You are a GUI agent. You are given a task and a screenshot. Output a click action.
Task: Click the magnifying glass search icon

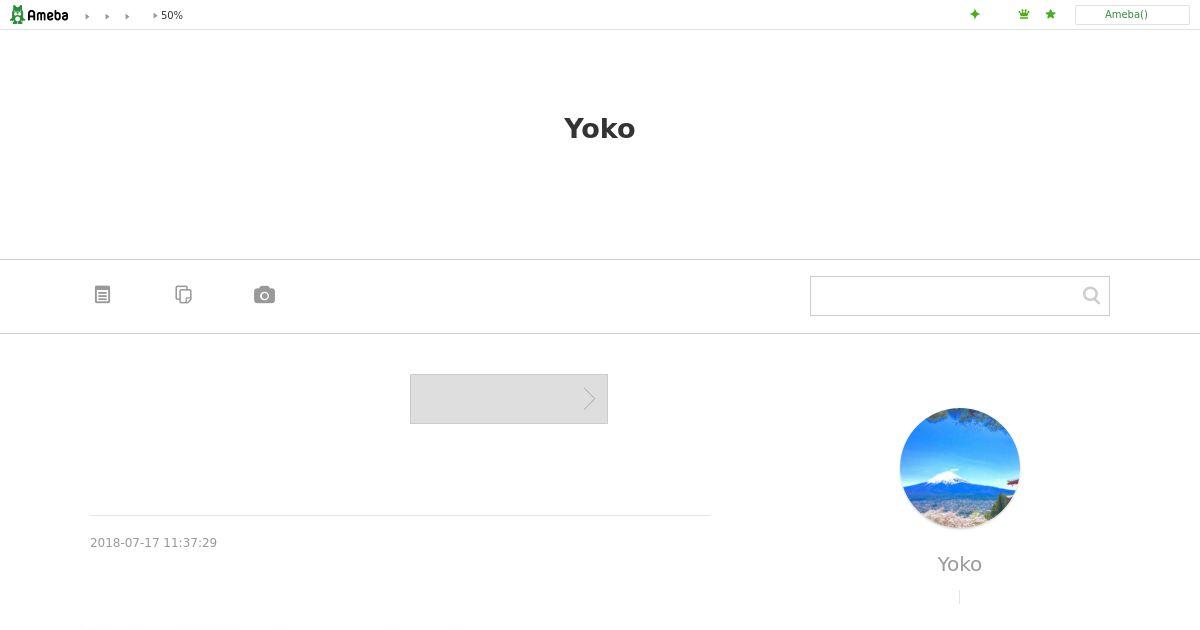point(1091,295)
